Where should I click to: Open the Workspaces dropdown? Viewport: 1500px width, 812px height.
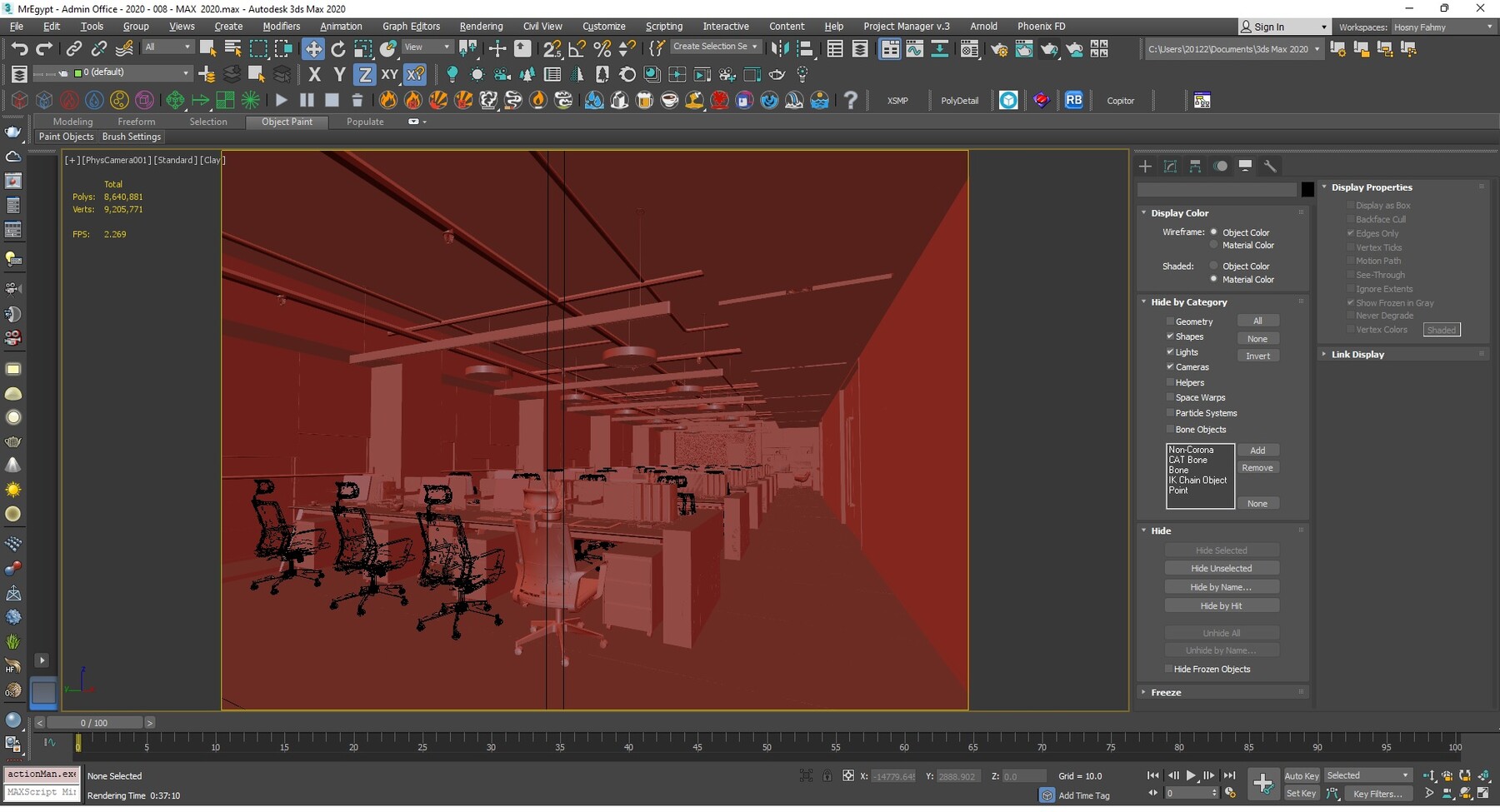point(1442,27)
